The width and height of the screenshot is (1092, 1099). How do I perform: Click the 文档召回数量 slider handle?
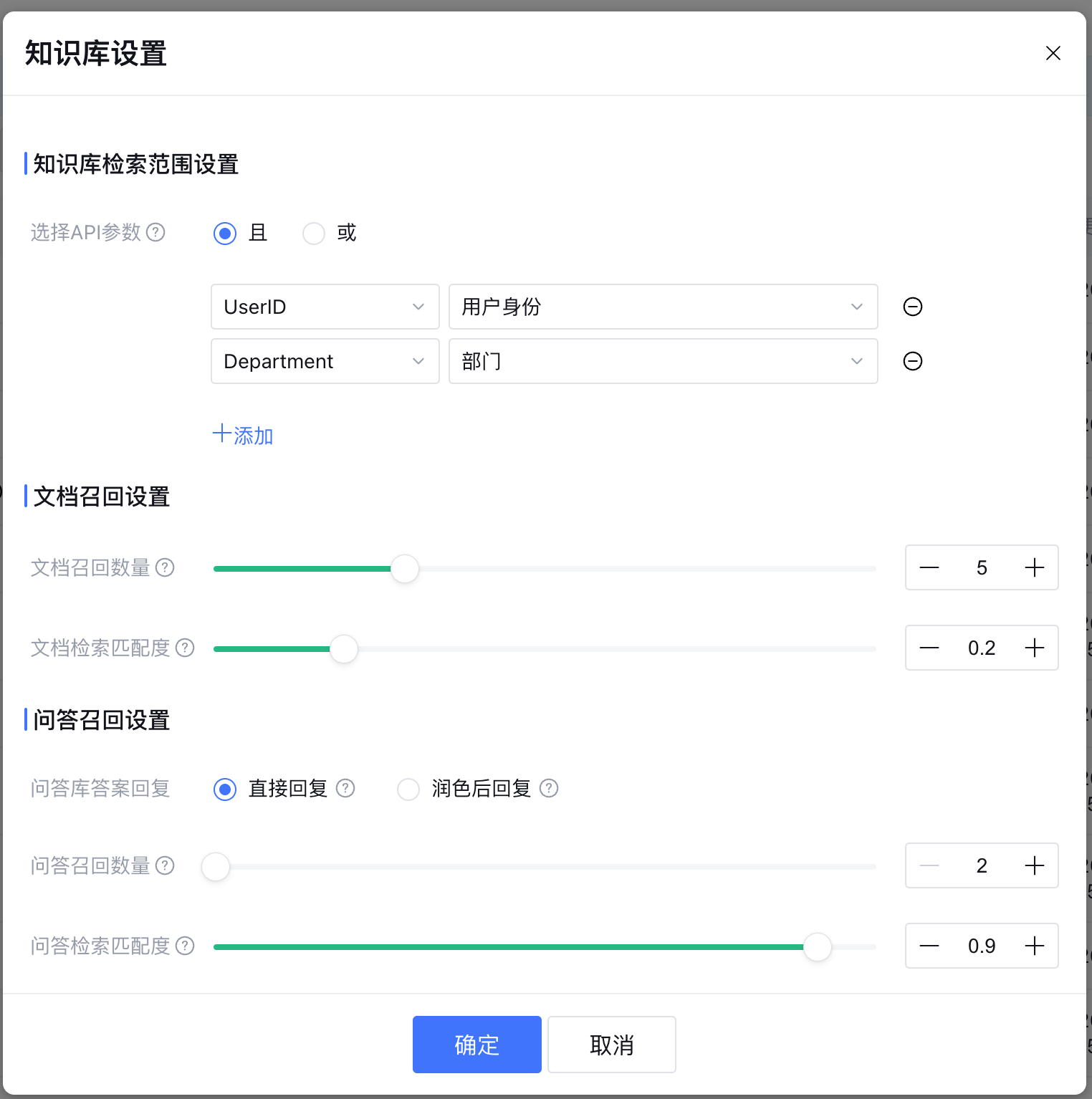click(x=405, y=569)
